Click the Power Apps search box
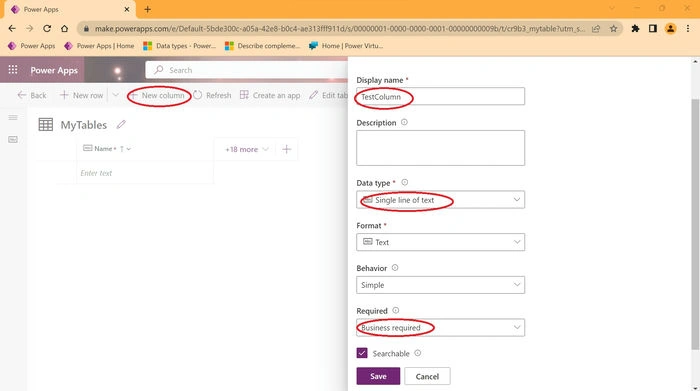The height and width of the screenshot is (391, 700). point(246,70)
